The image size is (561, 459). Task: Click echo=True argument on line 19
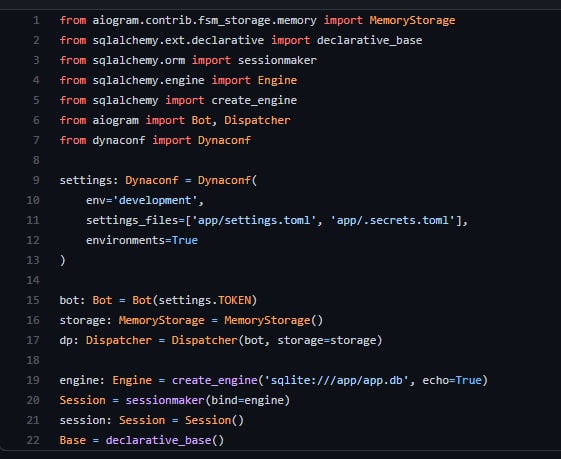(452, 380)
